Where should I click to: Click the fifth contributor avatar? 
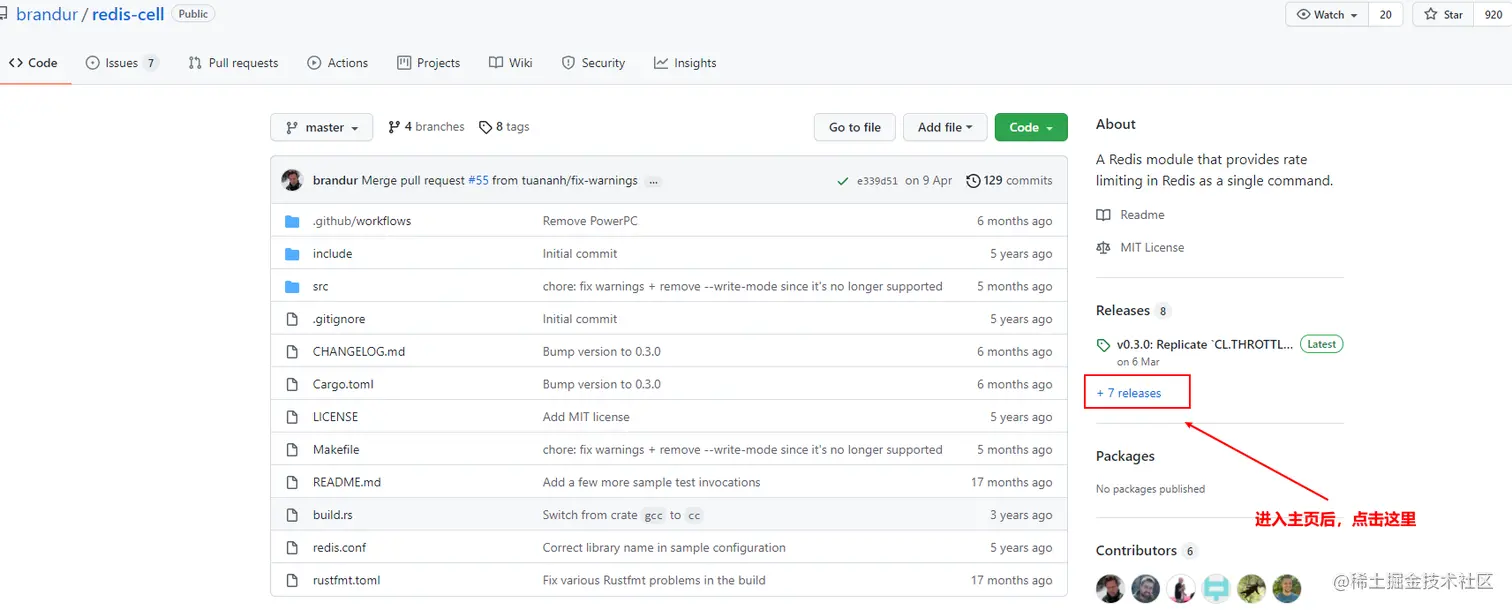click(1252, 588)
